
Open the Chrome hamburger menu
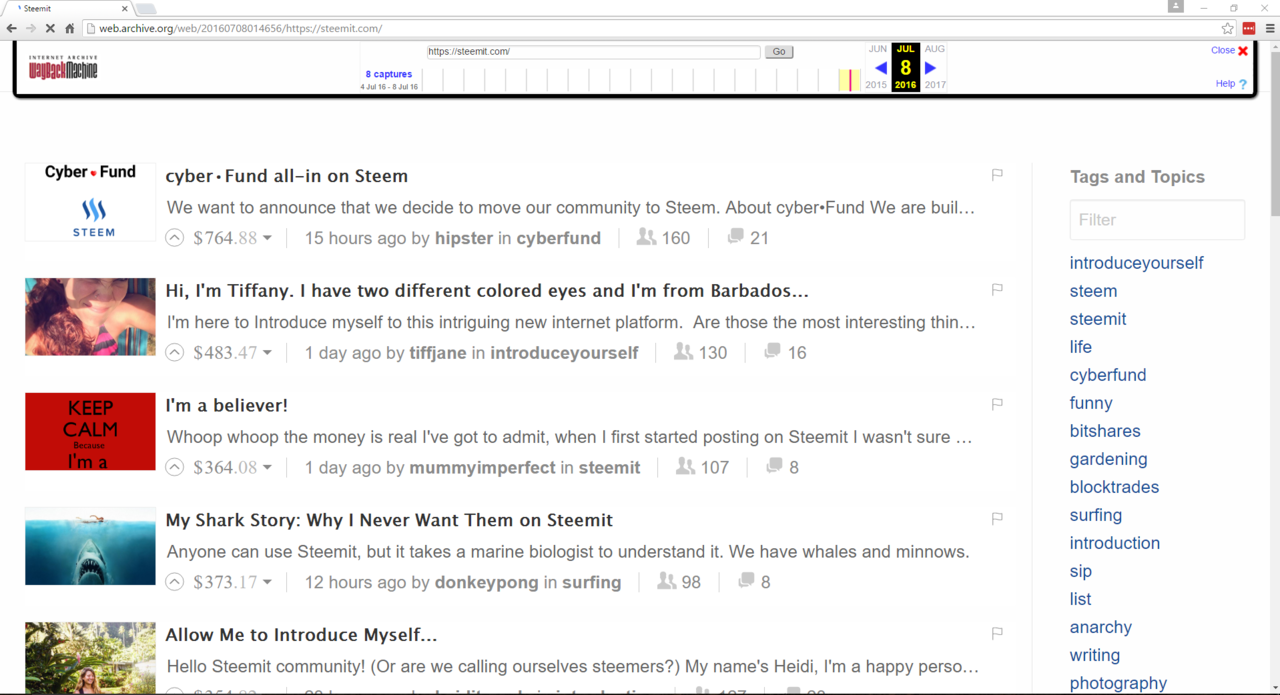[1270, 28]
